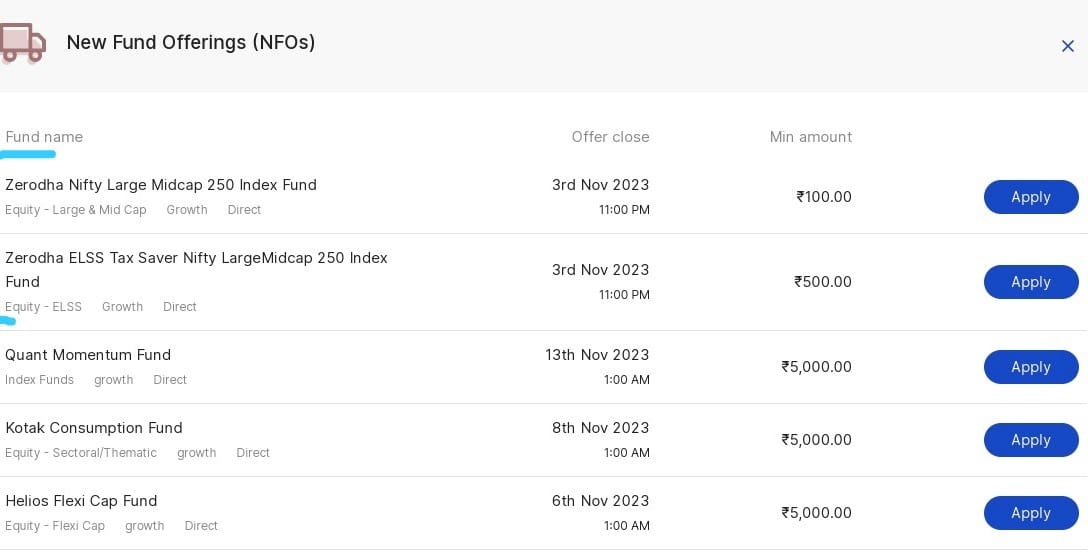Apply for Kotak Consumption Fund
Screen dimensions: 1088x560
tap(1030, 440)
